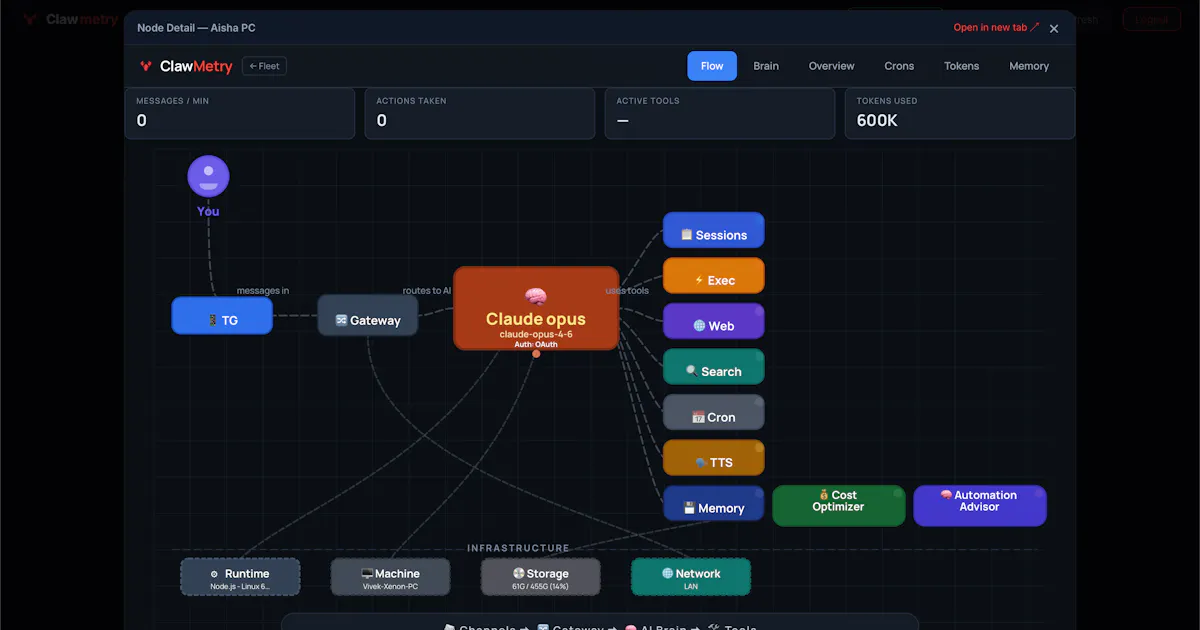Select the Gateway node

click(x=368, y=315)
